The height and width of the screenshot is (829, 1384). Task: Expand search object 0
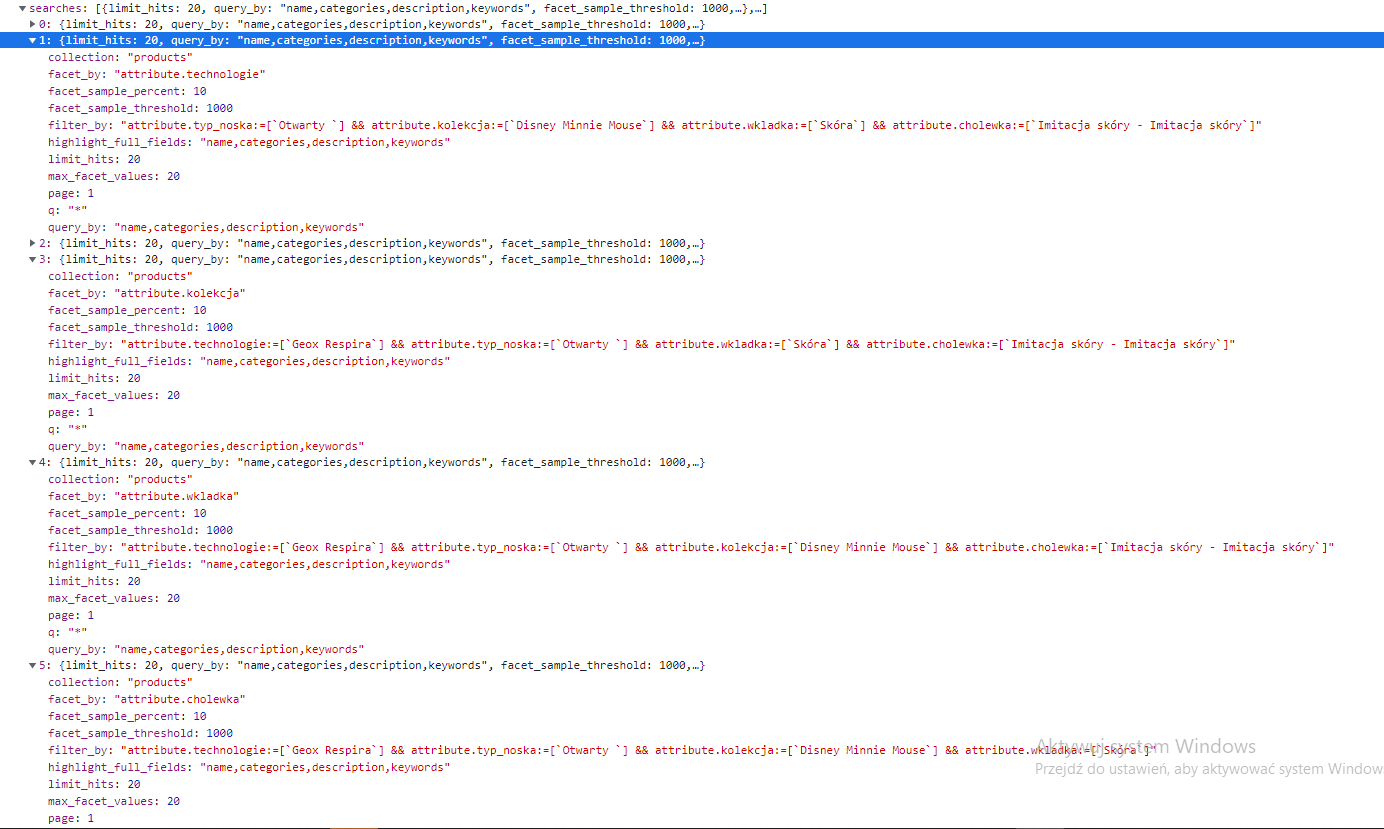click(31, 23)
